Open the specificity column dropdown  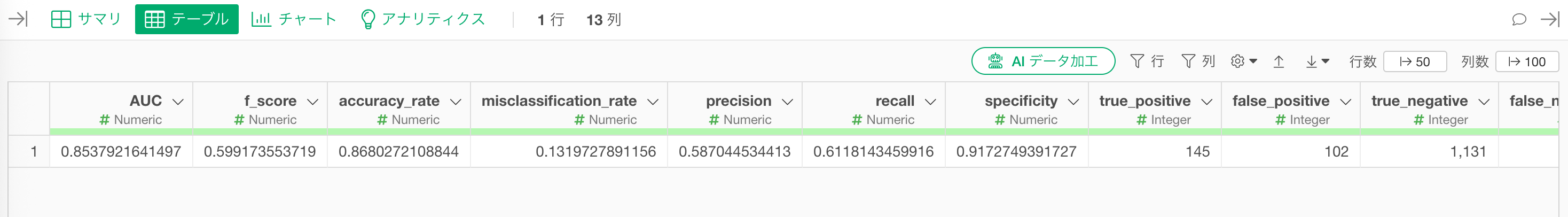1073,102
